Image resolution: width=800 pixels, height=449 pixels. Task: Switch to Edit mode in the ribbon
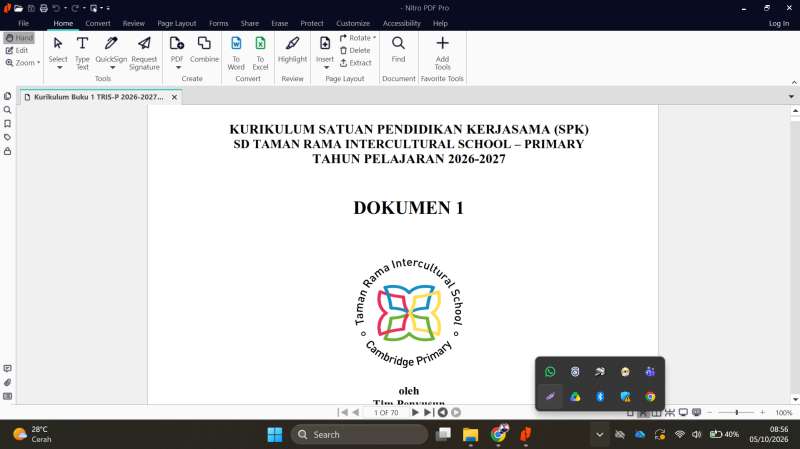(x=17, y=50)
